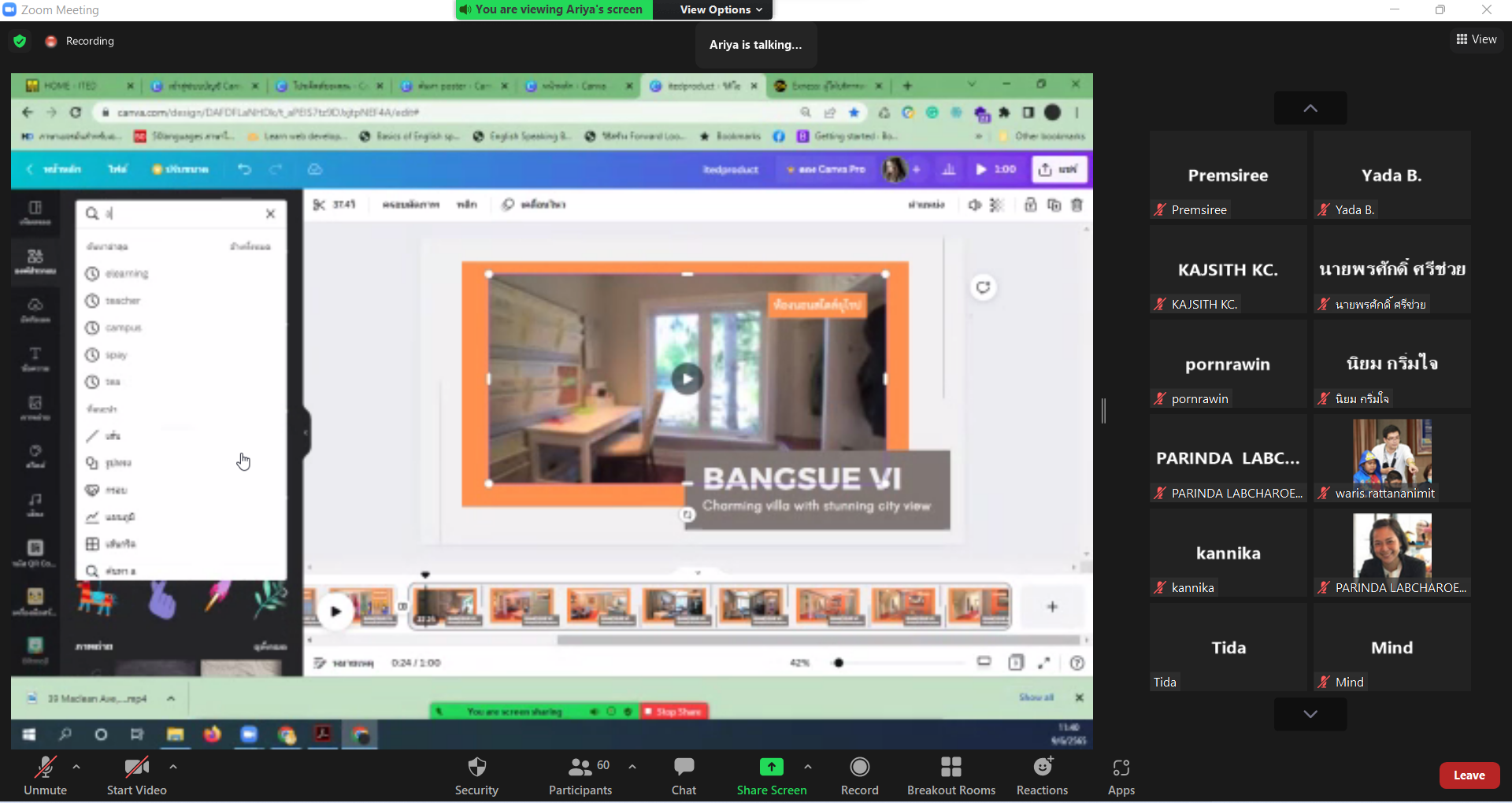Open the Participants panel

tap(580, 775)
